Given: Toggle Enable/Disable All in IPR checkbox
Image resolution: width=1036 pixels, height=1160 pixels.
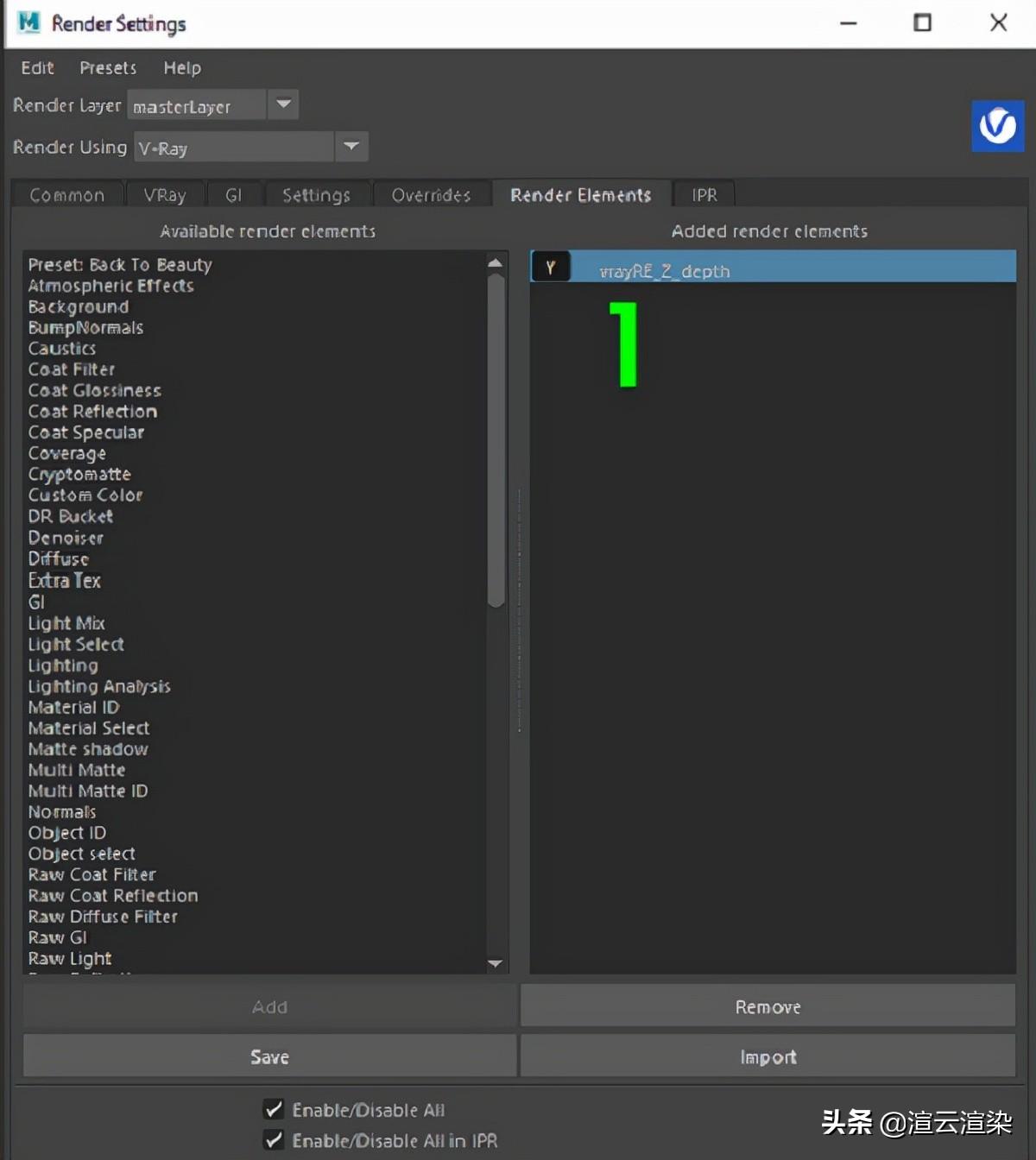Looking at the screenshot, I should [x=274, y=1140].
